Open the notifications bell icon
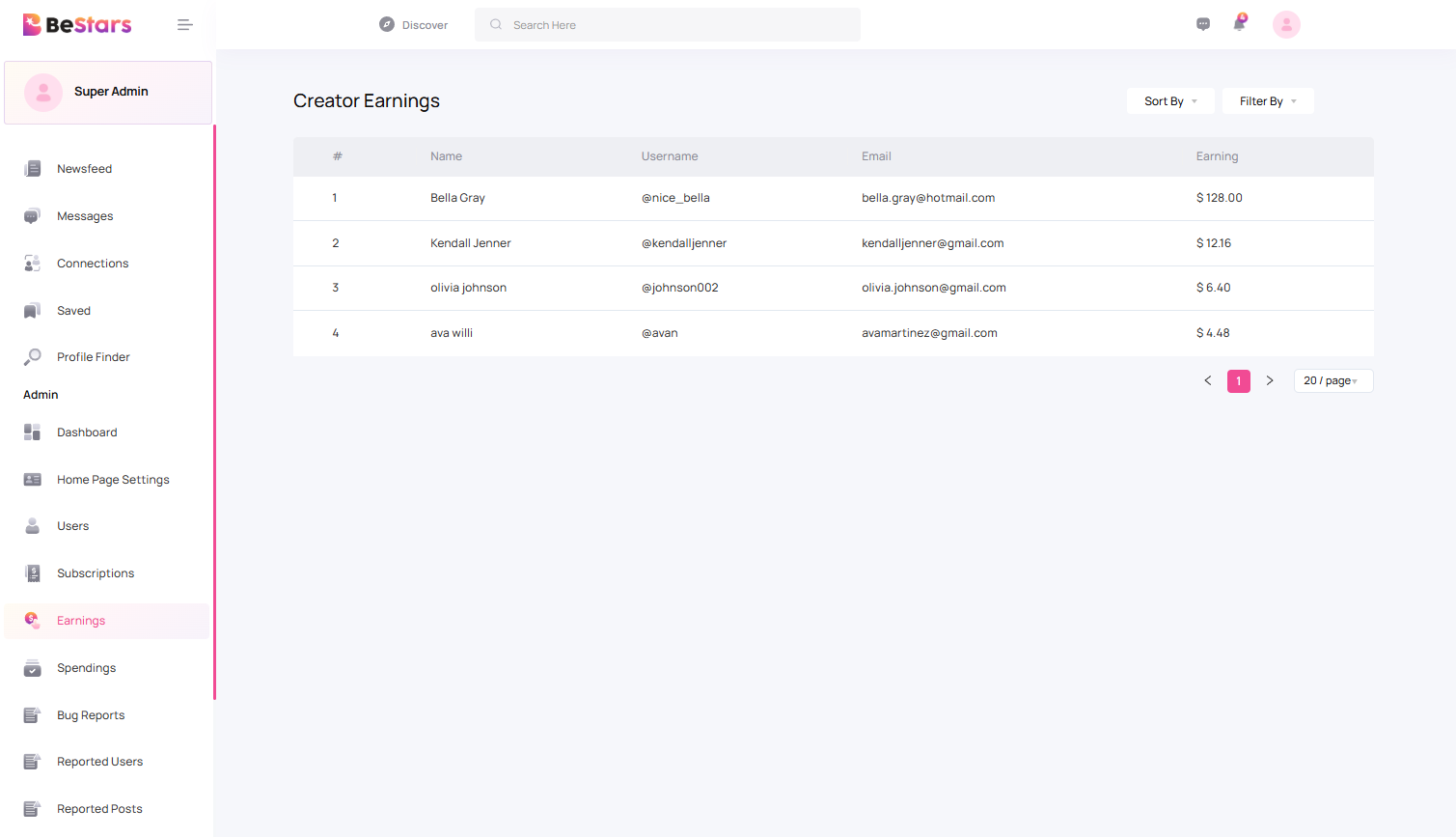Screen dimensions: 1456x837 click(1240, 24)
